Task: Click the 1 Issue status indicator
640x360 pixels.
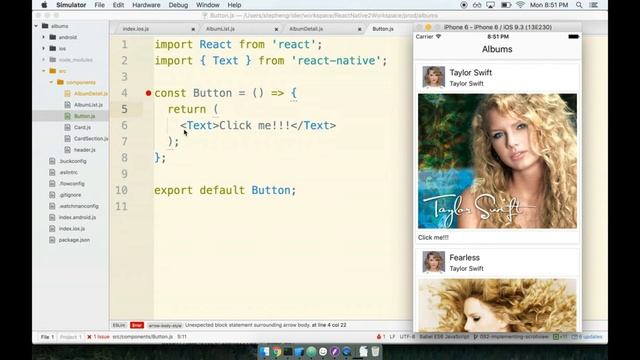Action: click(98, 337)
